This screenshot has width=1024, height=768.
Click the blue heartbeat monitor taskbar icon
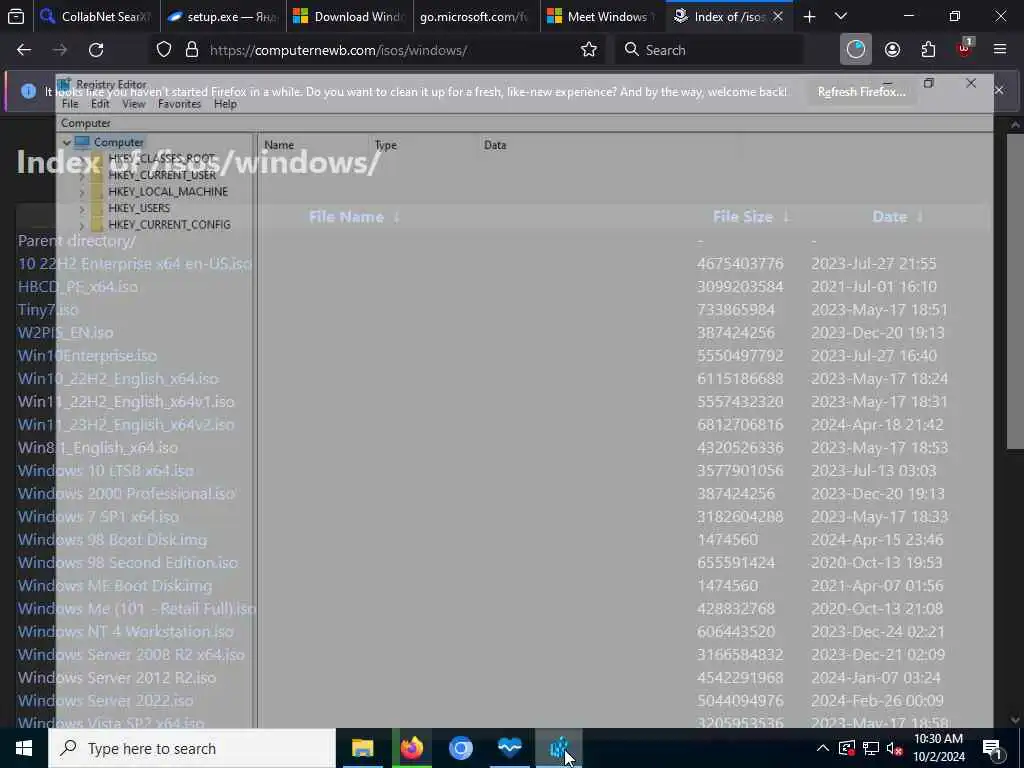click(x=509, y=748)
